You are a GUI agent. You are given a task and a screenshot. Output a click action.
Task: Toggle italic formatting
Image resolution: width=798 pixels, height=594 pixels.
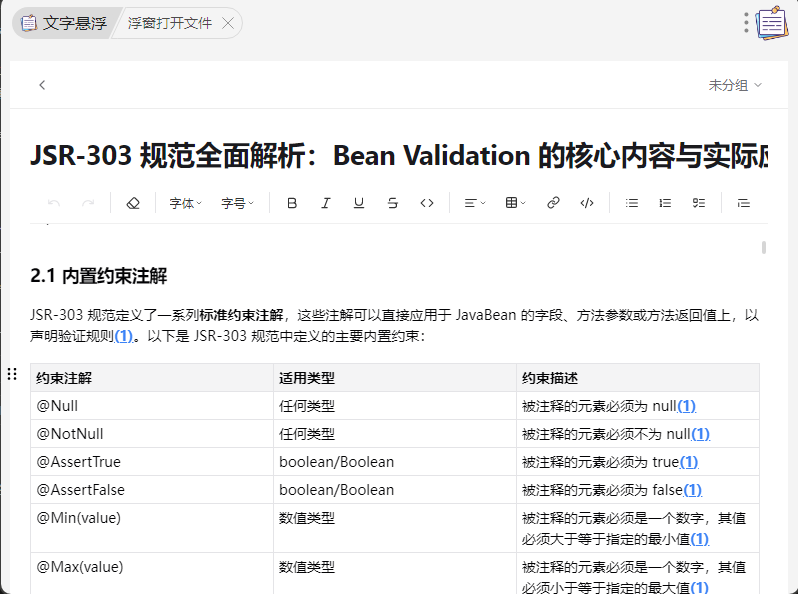pyautogui.click(x=326, y=203)
